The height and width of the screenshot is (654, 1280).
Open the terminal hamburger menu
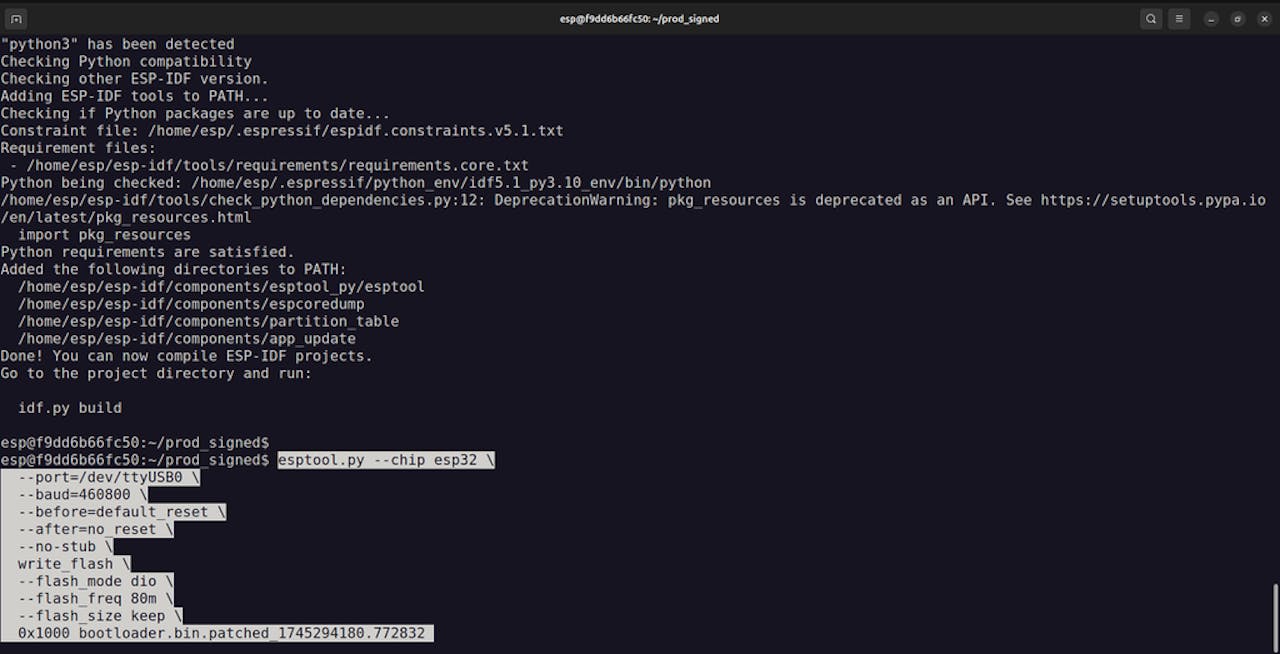coord(1180,18)
